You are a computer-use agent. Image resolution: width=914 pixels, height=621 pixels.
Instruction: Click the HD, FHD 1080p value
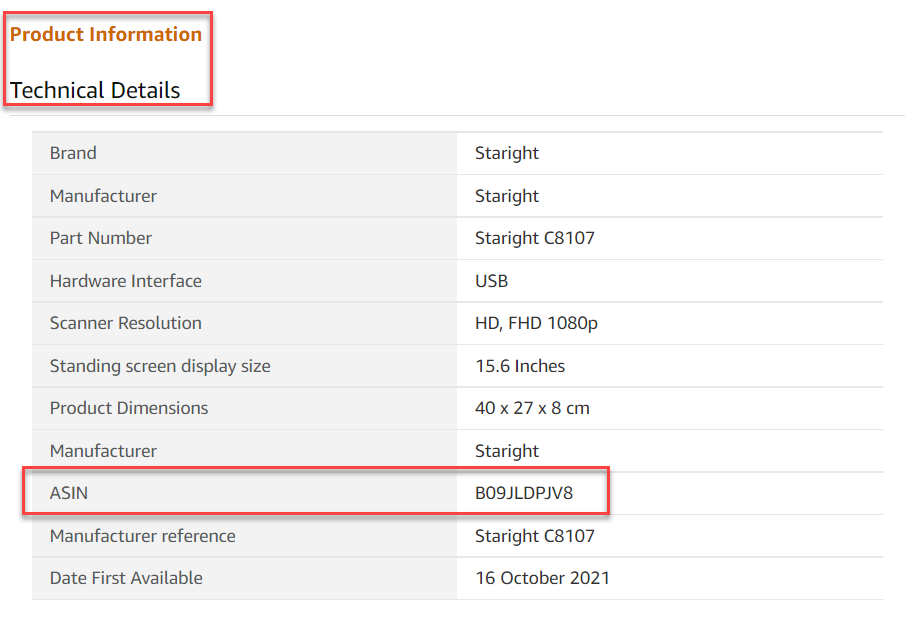point(536,324)
